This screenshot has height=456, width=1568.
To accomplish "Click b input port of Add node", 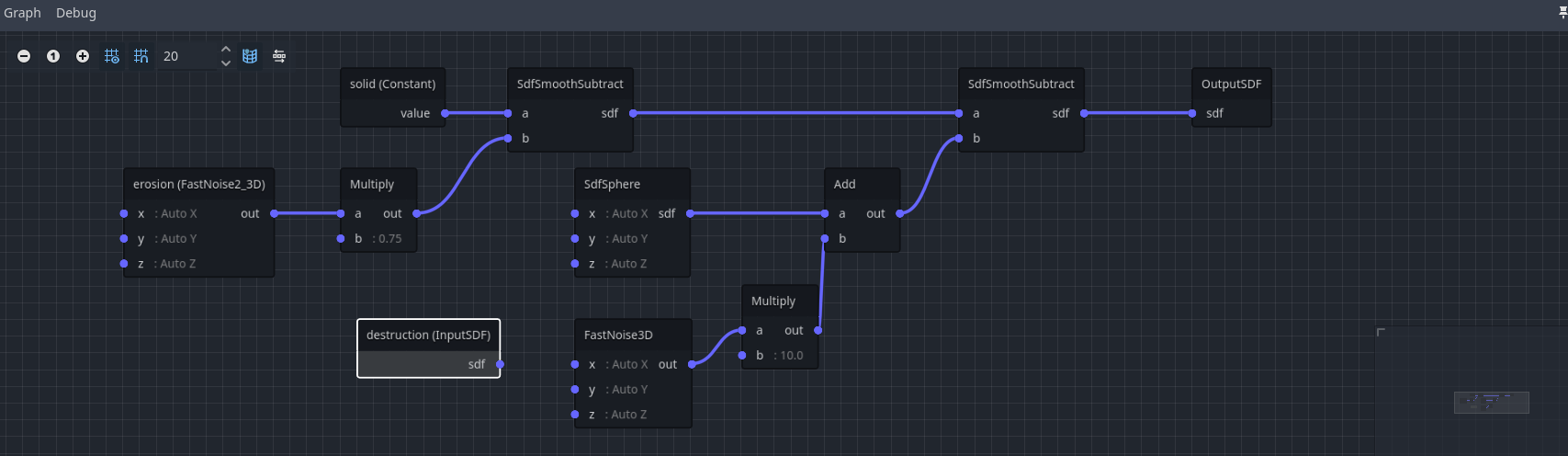I will [825, 238].
